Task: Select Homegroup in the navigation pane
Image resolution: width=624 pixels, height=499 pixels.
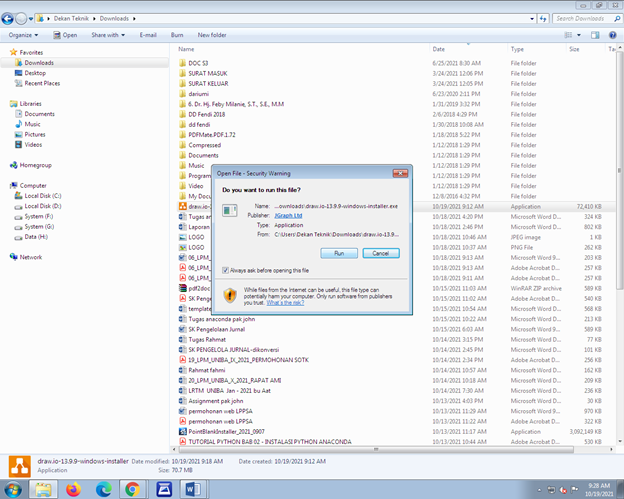Action: tap(35, 165)
